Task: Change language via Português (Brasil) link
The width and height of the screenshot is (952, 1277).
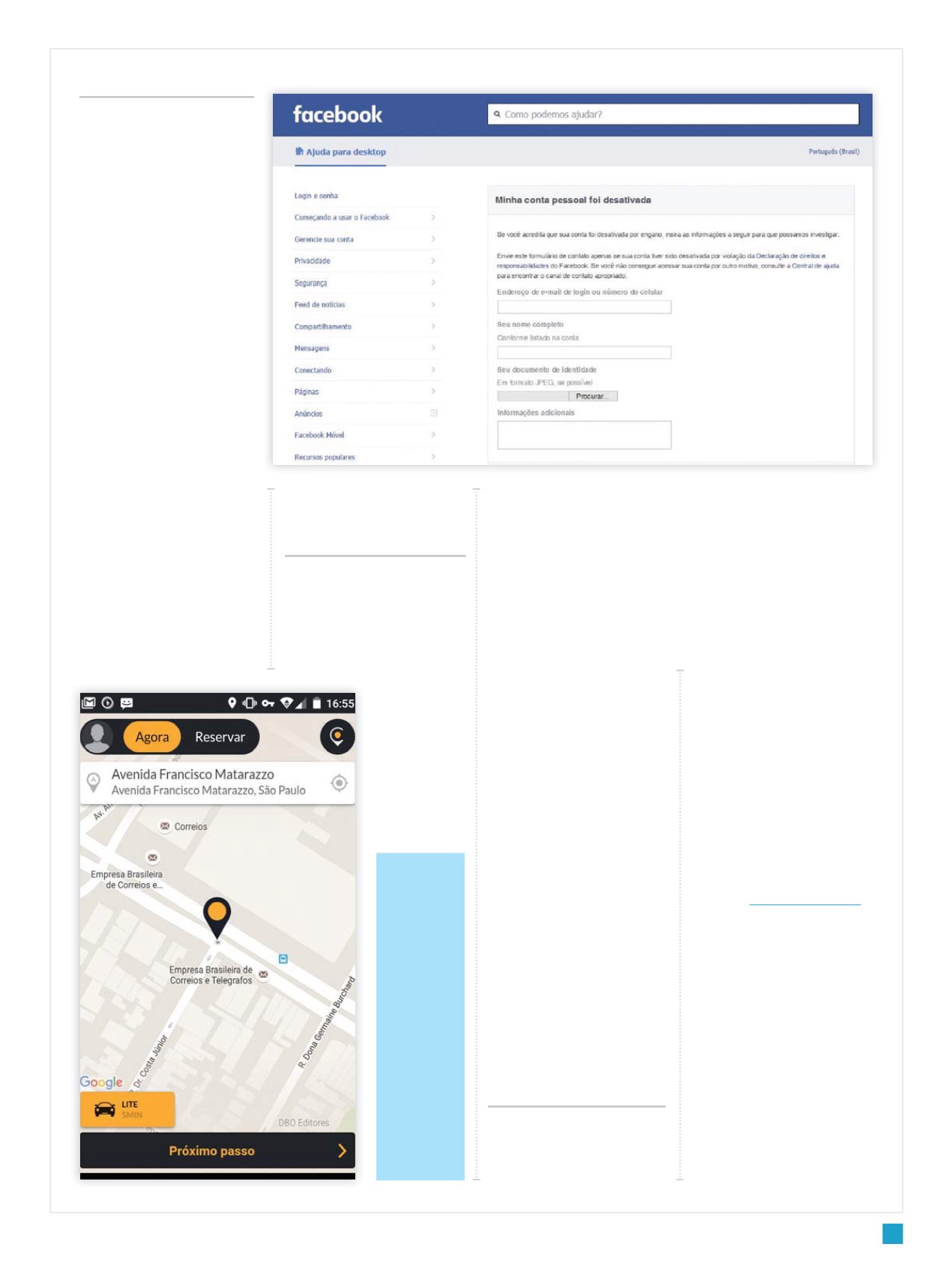Action: click(834, 151)
